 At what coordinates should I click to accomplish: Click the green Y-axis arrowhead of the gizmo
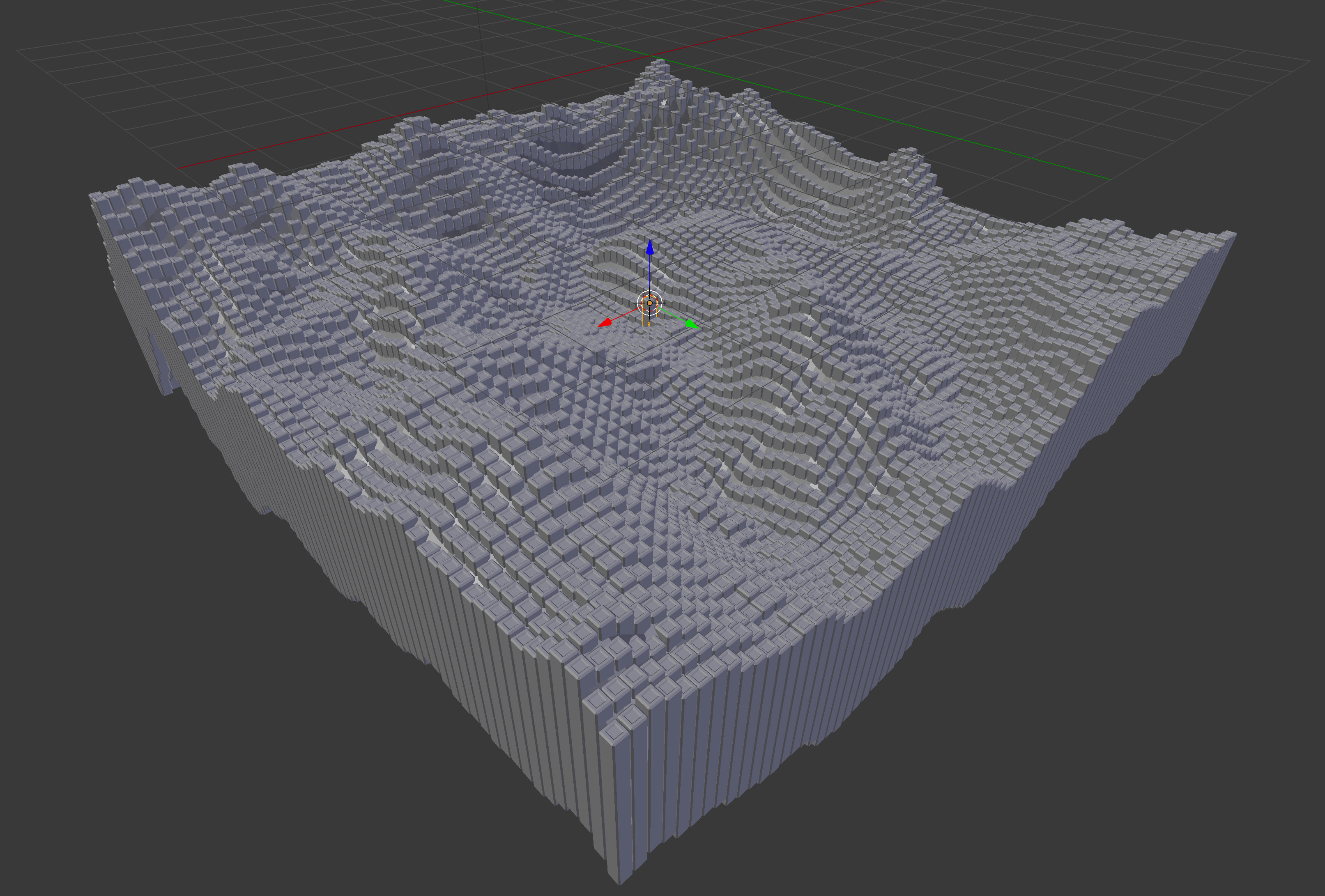tap(692, 324)
